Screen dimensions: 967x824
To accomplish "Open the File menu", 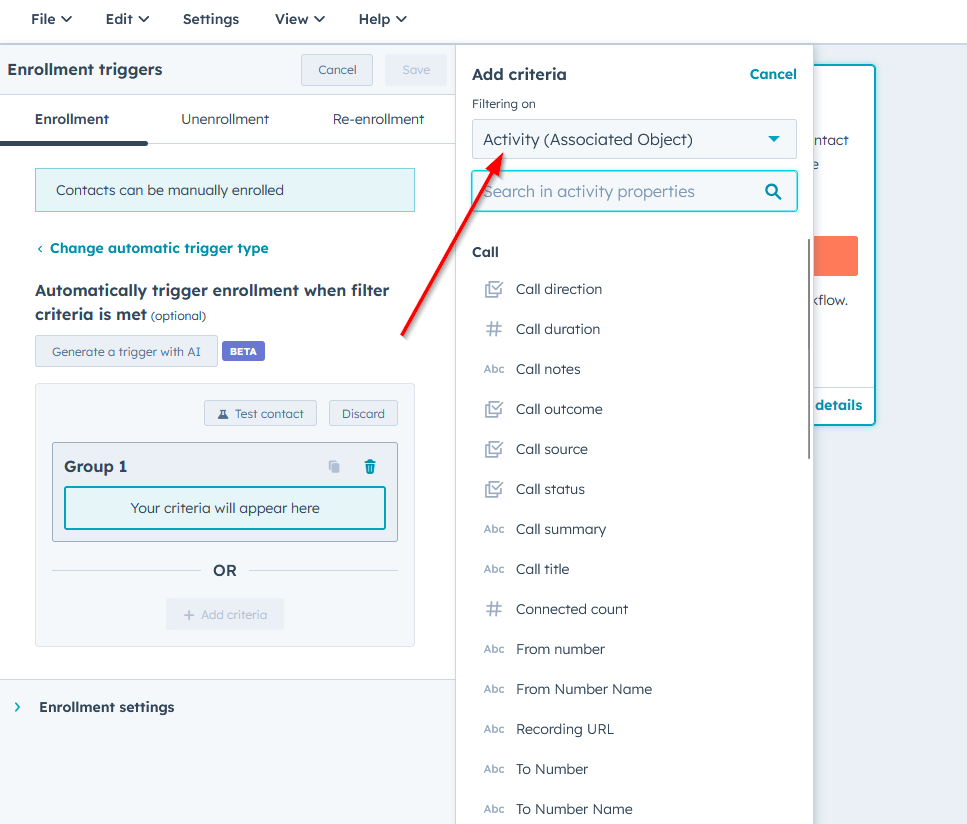I will (50, 18).
